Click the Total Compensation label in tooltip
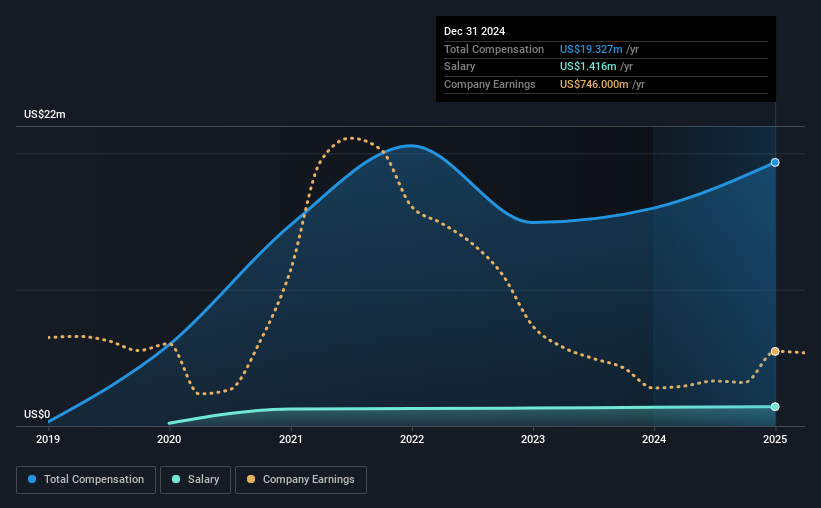 pyautogui.click(x=494, y=49)
